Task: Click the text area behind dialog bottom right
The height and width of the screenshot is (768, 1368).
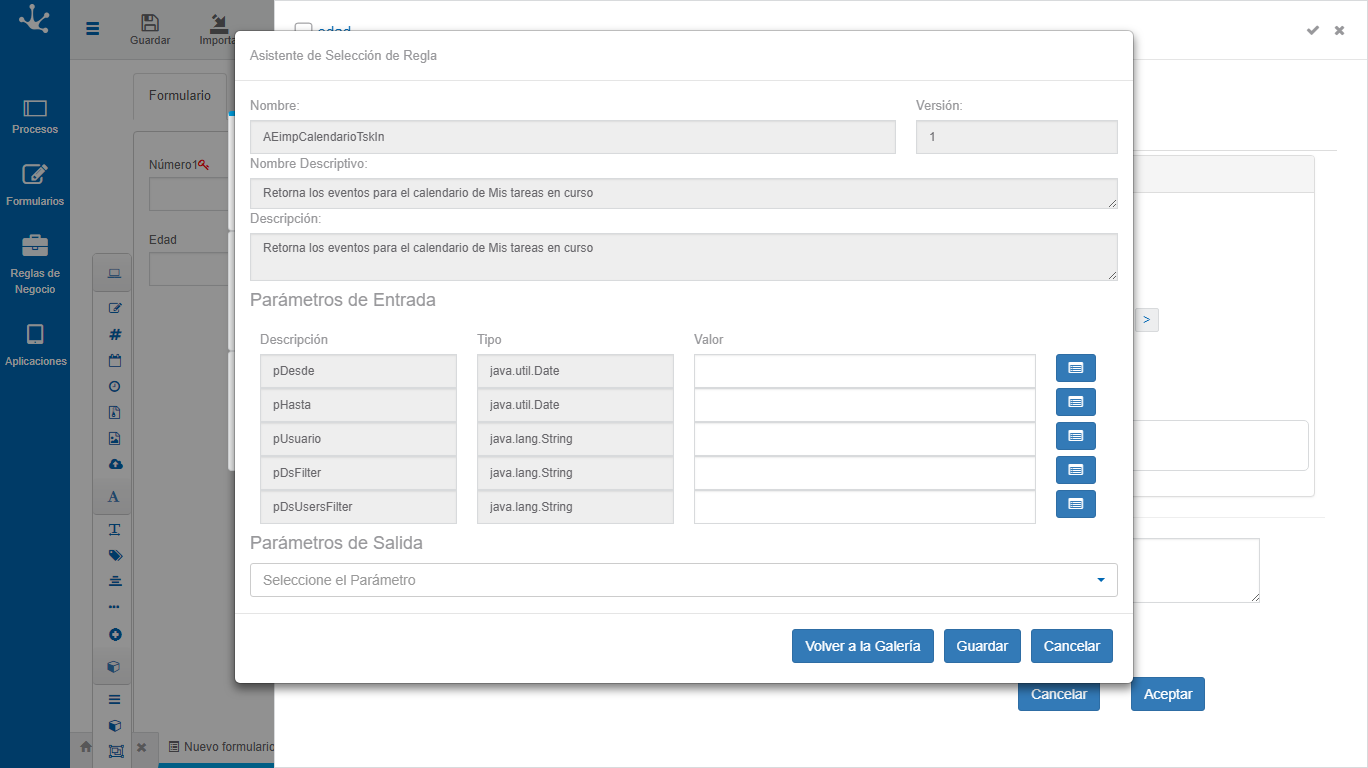Action: pyautogui.click(x=1196, y=570)
